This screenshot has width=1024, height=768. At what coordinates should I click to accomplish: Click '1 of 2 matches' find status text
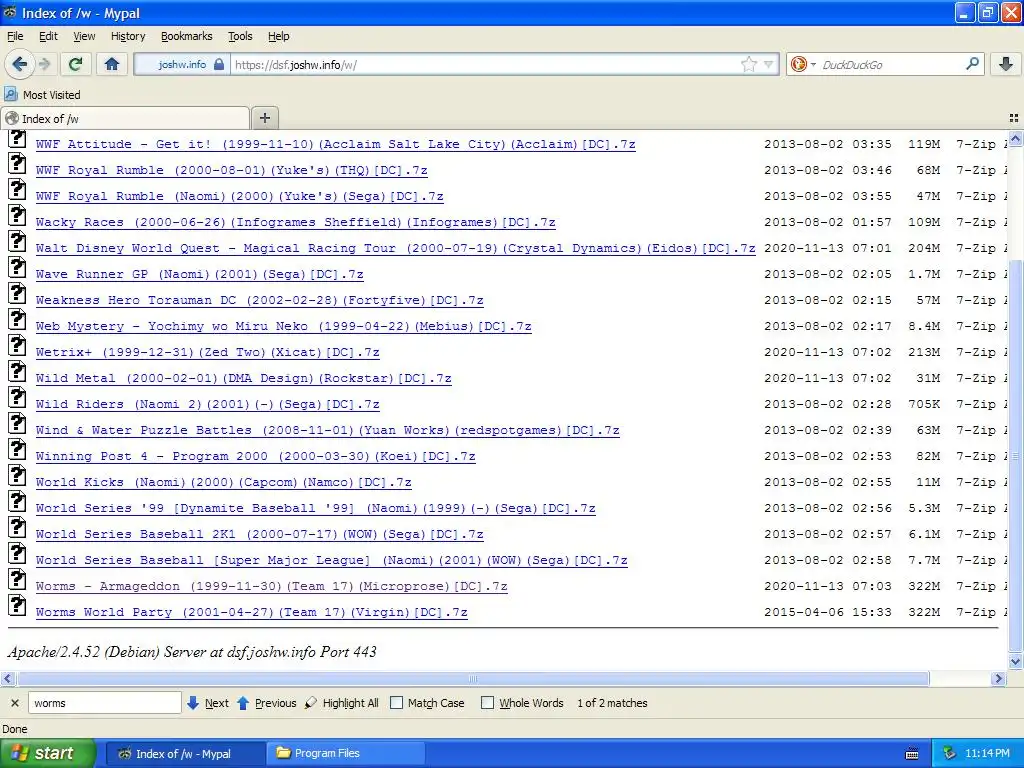(x=612, y=703)
